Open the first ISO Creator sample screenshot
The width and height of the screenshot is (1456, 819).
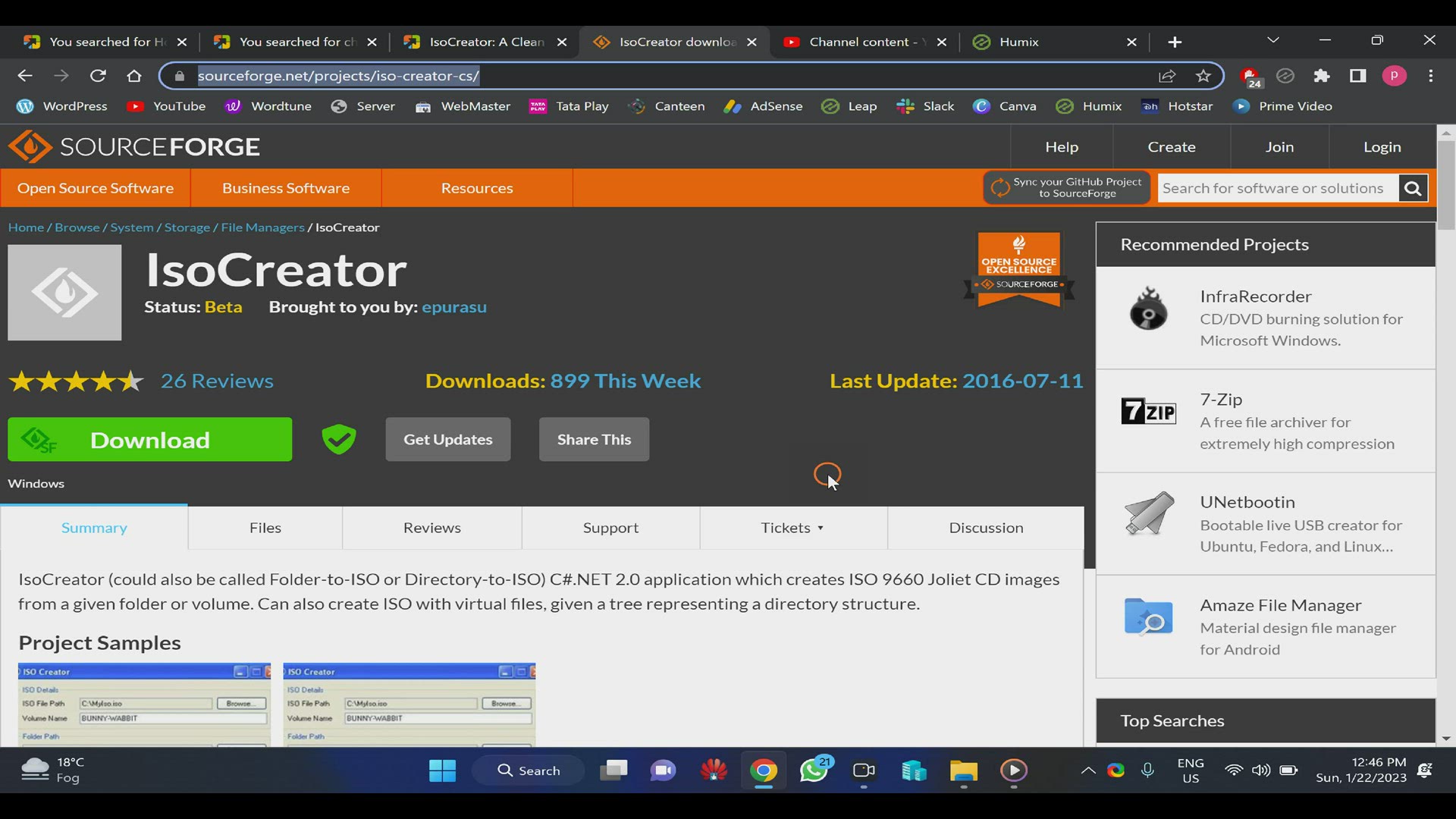tap(144, 704)
